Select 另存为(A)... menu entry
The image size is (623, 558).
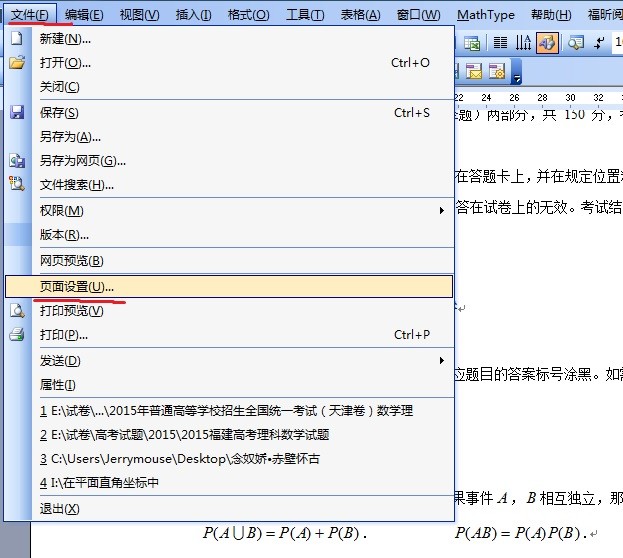[x=229, y=137]
